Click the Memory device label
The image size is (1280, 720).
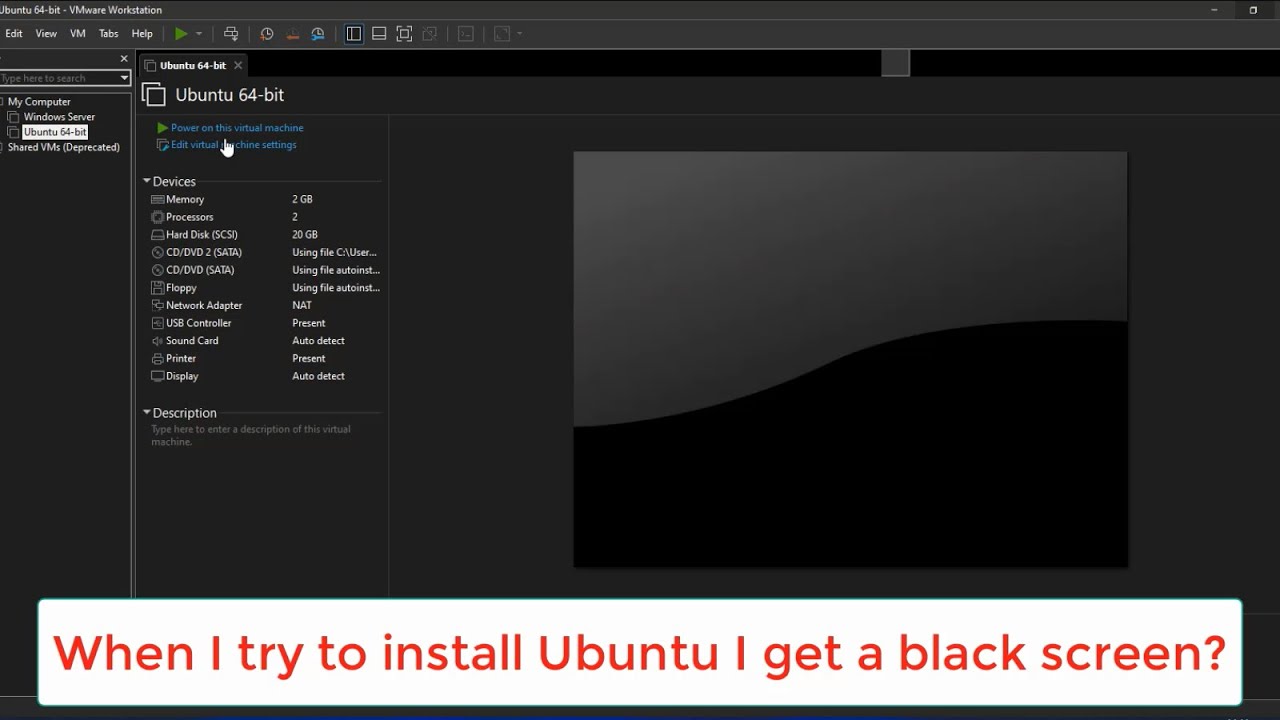[185, 199]
